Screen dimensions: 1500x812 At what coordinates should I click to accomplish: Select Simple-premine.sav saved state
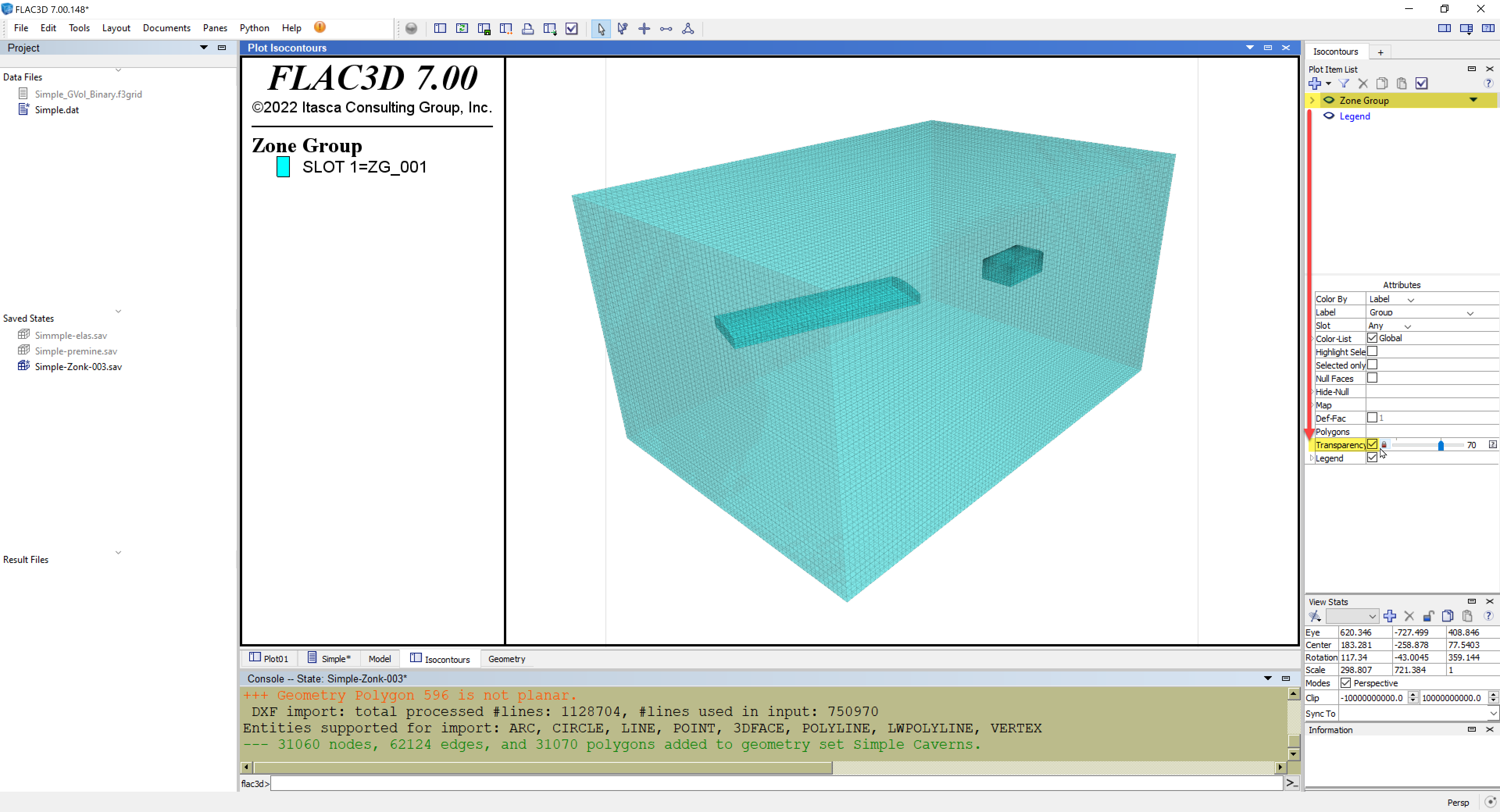coord(76,351)
